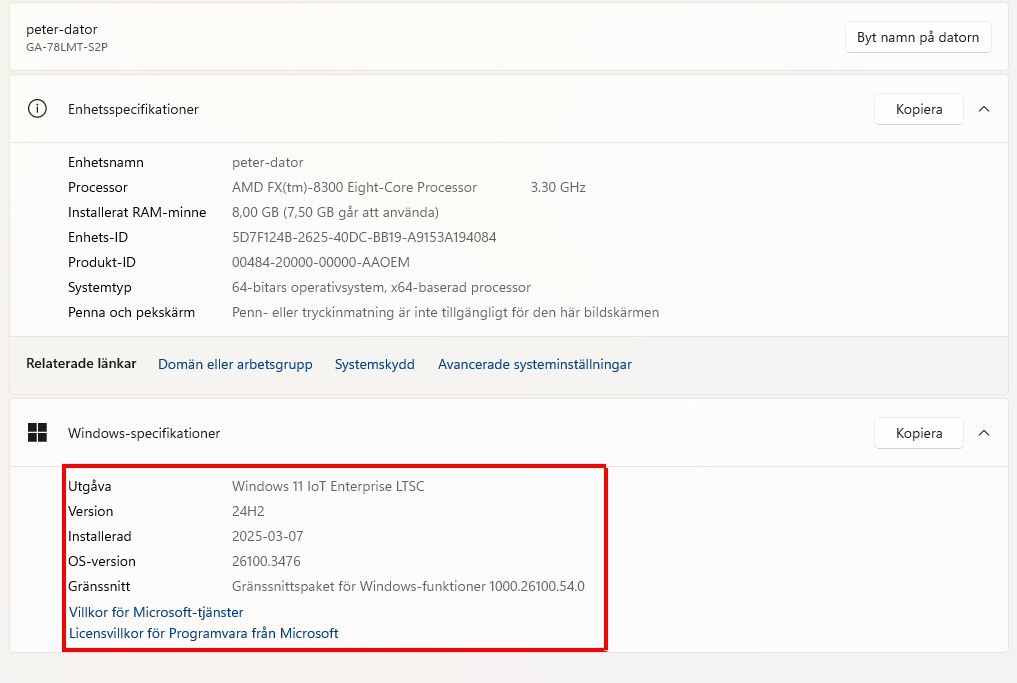Select the Windows-specifikationer heading text
This screenshot has width=1017, height=683.
(x=144, y=433)
